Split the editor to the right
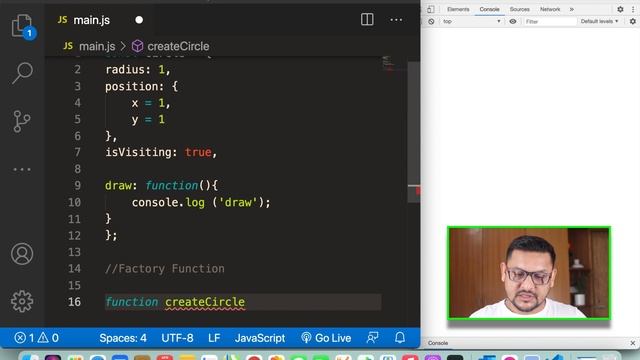The height and width of the screenshot is (360, 640). (367, 20)
